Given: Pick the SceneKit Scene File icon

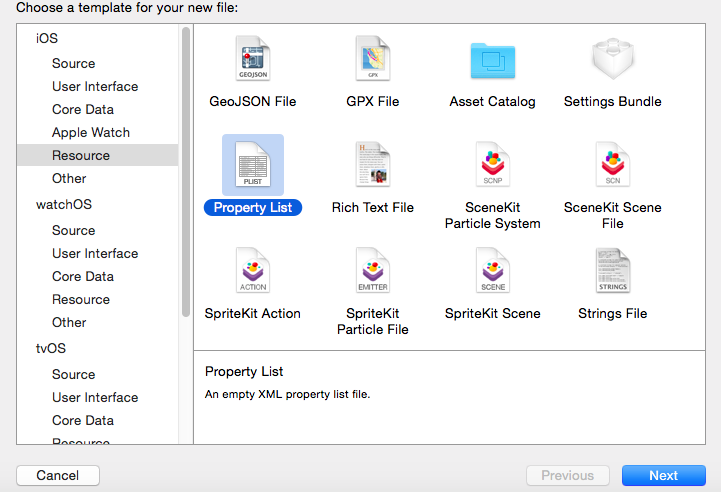Looking at the screenshot, I should pyautogui.click(x=613, y=166).
